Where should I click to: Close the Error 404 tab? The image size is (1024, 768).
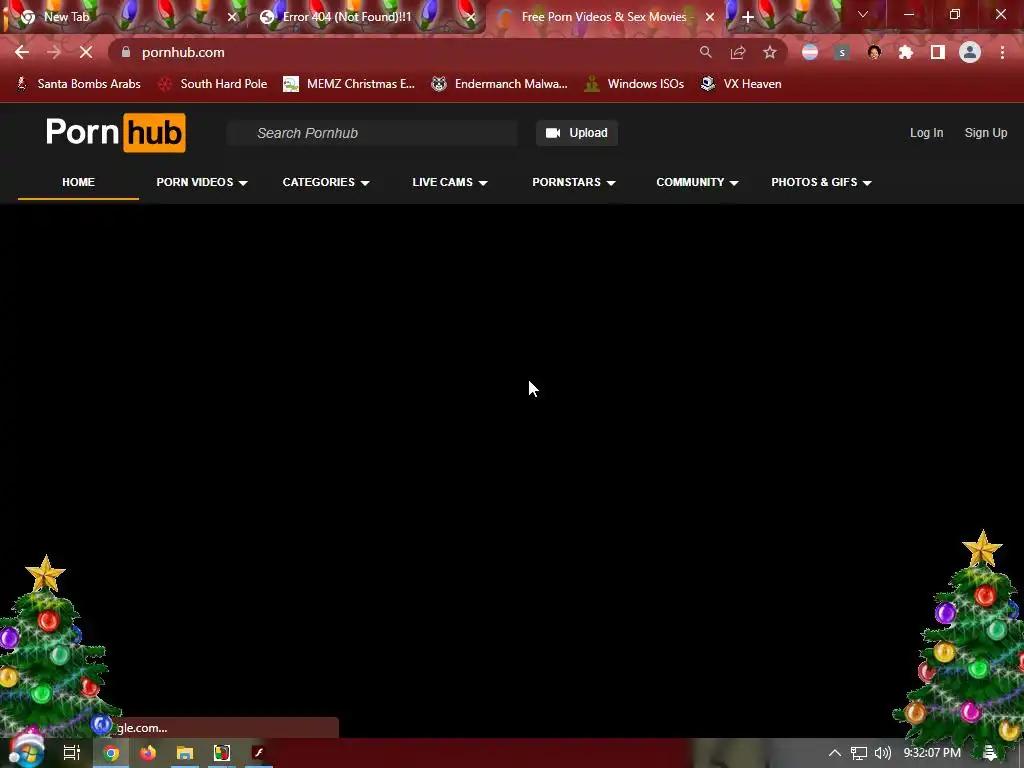coord(471,17)
